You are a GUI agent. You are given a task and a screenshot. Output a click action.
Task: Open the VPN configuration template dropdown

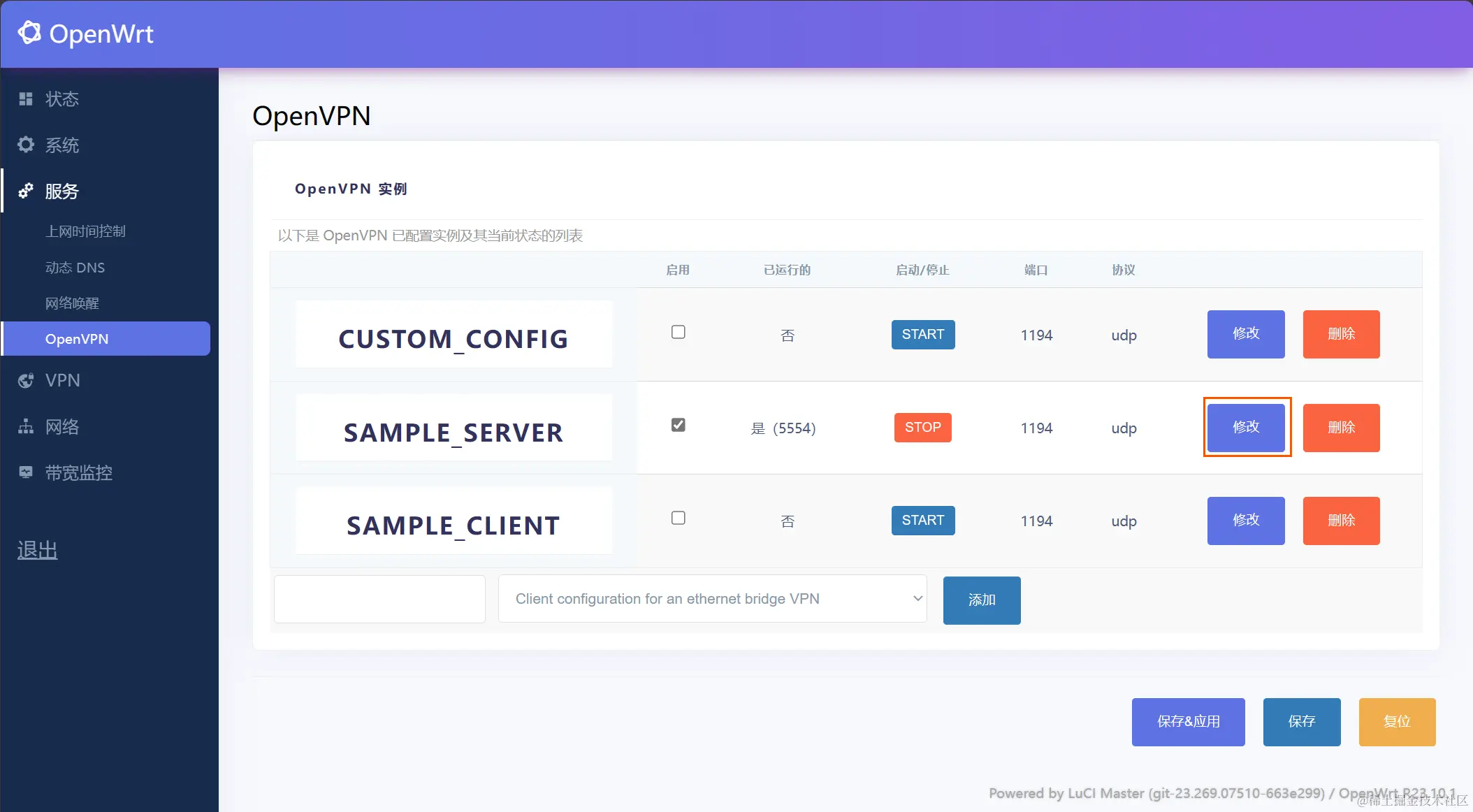coord(712,599)
